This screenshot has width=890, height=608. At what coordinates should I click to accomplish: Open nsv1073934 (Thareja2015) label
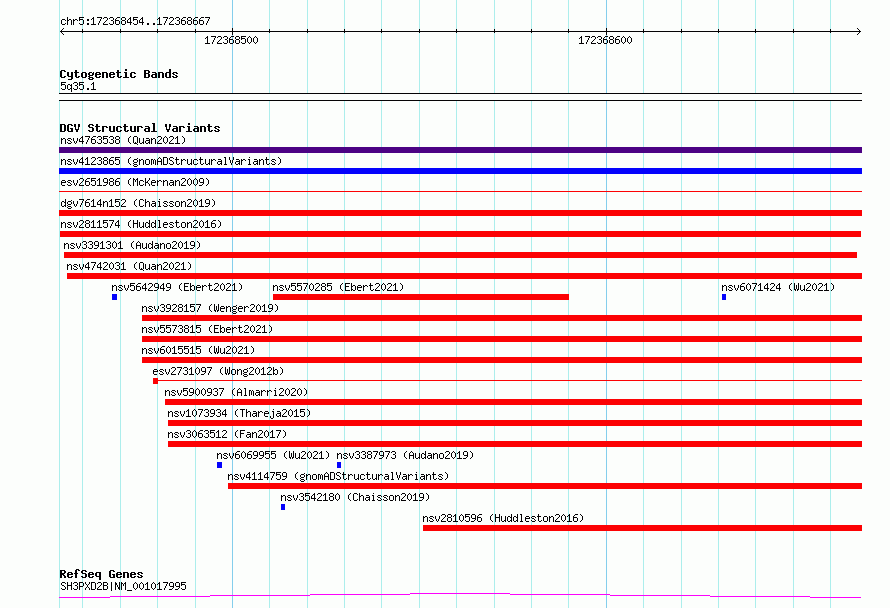point(239,413)
